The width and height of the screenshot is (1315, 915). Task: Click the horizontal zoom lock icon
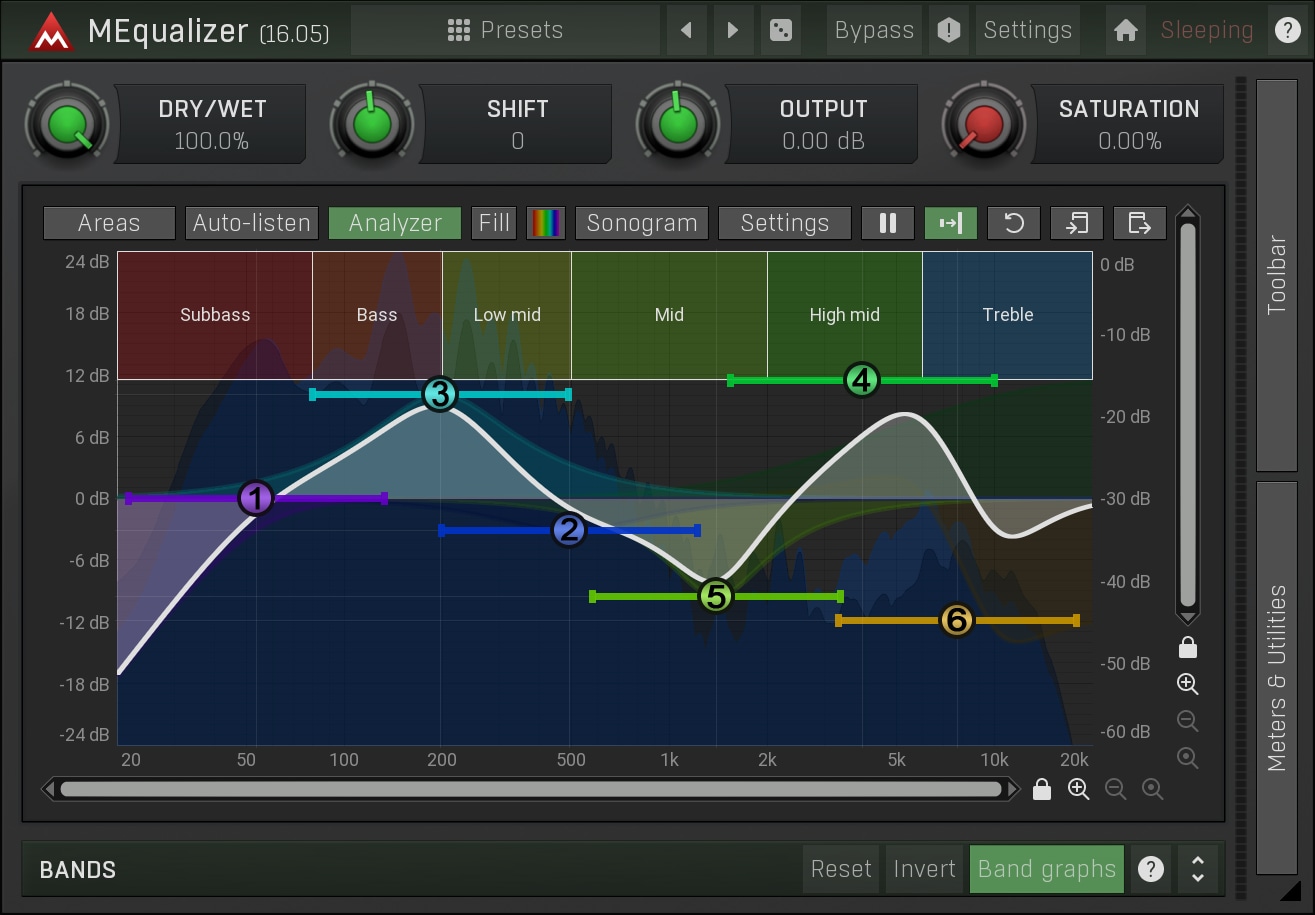tap(1042, 789)
